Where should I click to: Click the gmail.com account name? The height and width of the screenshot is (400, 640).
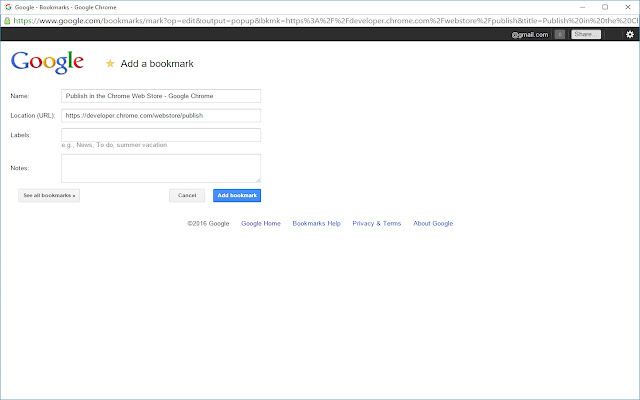pyautogui.click(x=530, y=35)
